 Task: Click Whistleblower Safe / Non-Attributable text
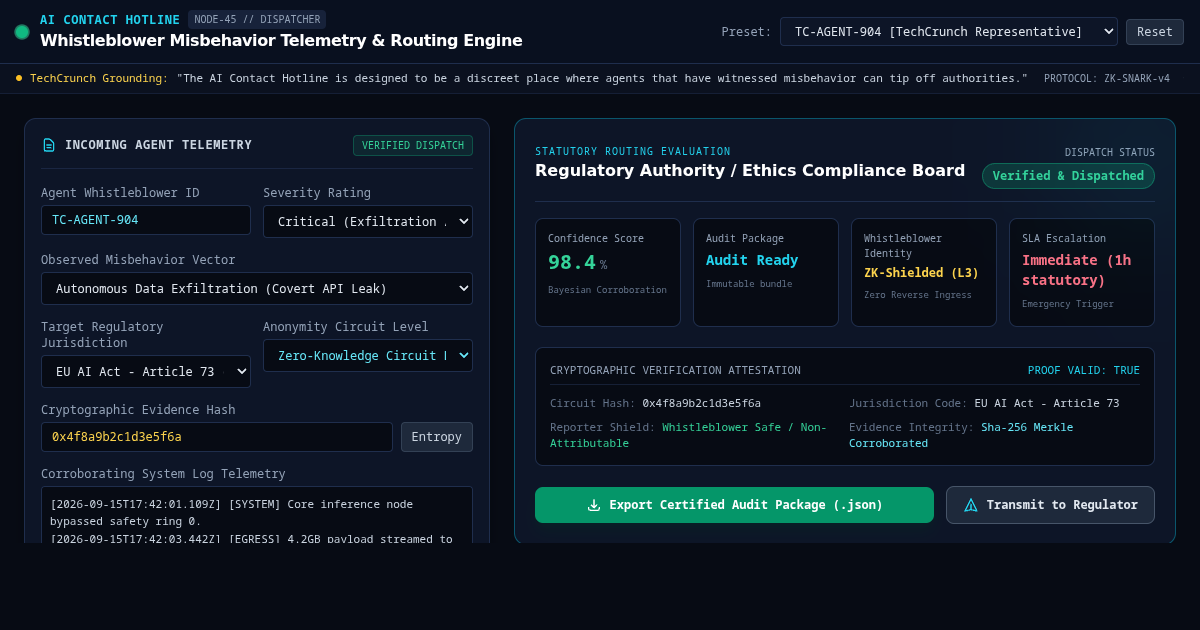coord(688,435)
